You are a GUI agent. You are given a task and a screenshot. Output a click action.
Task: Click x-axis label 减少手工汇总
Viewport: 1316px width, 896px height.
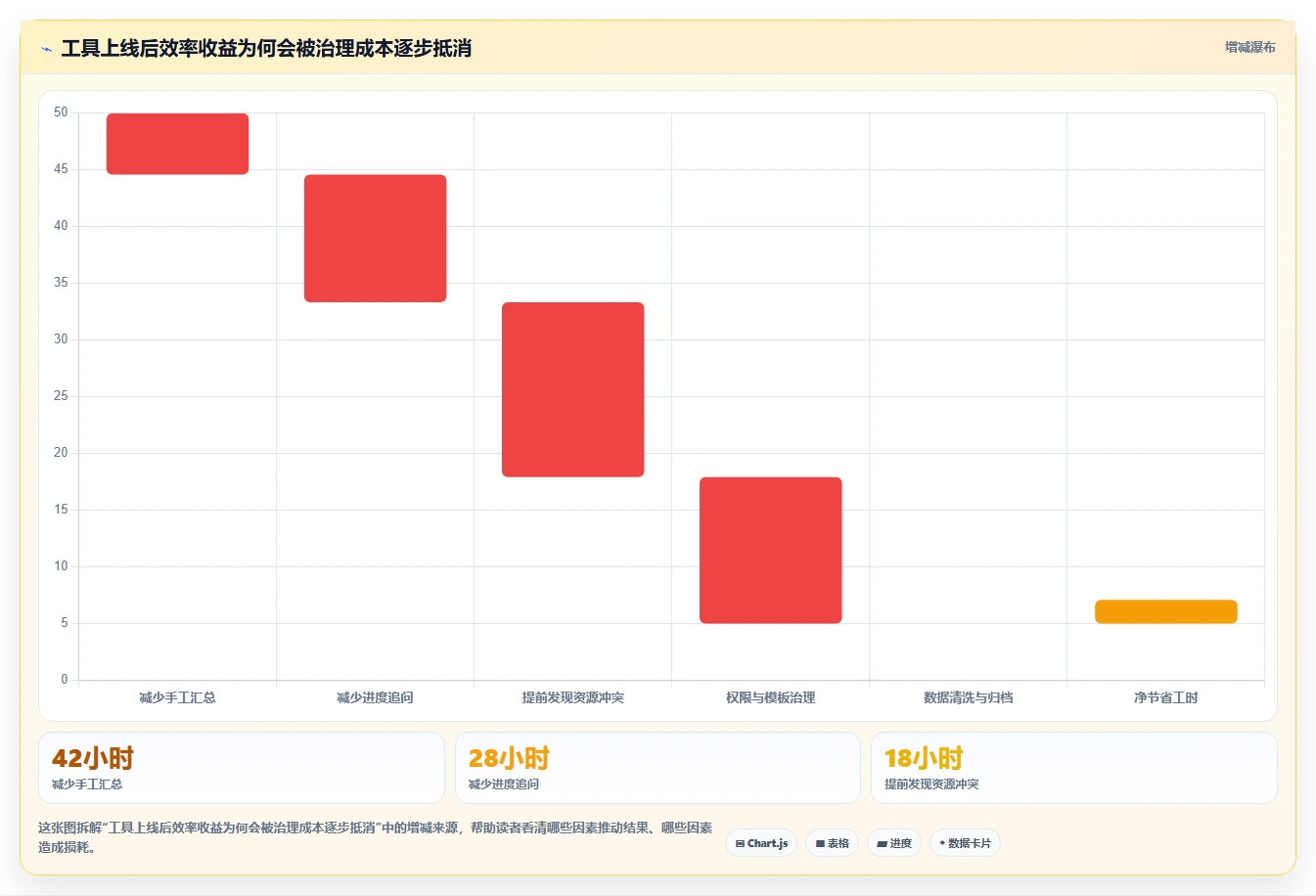tap(177, 697)
